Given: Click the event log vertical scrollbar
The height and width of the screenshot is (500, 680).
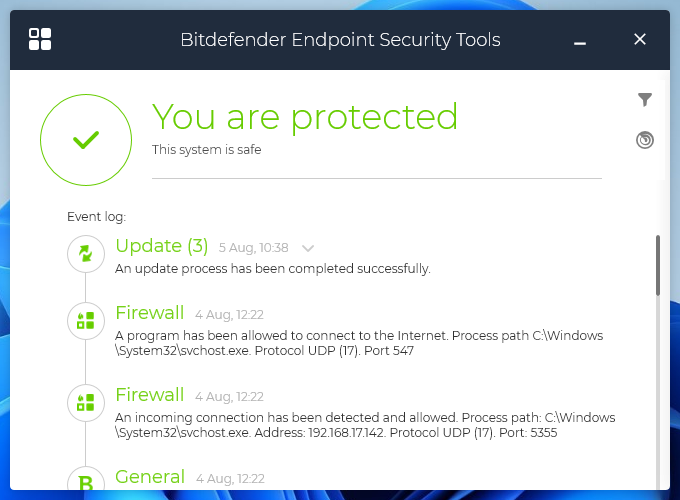Looking at the screenshot, I should (658, 265).
